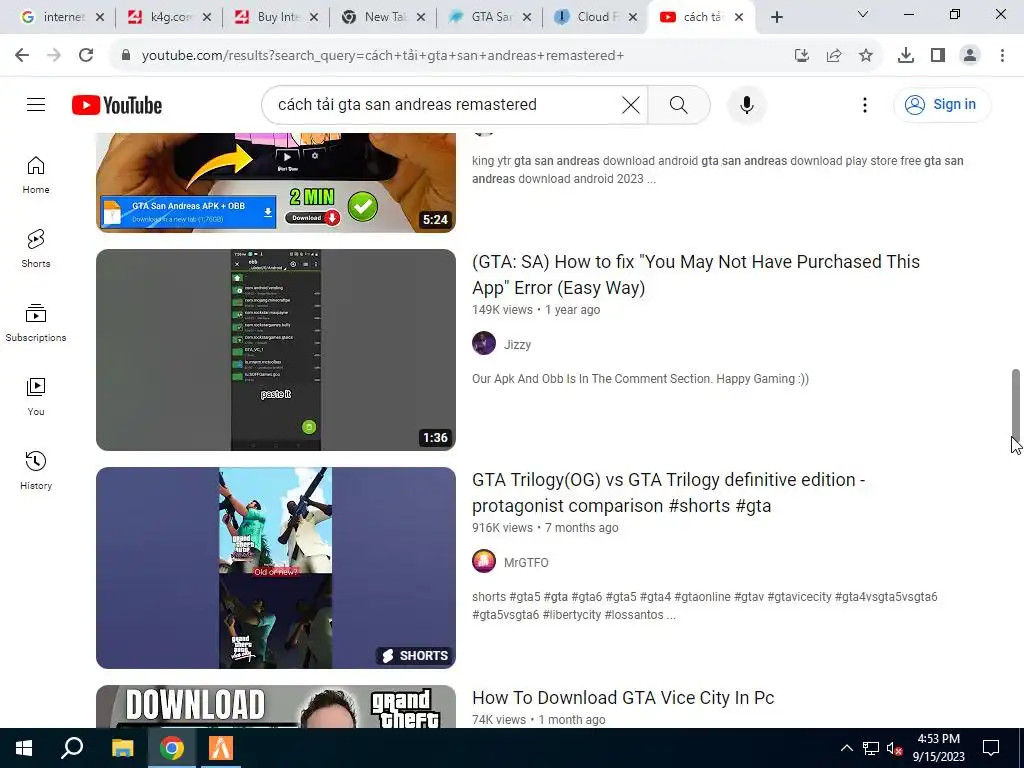Open Subscriptions in the sidebar
1024x768 pixels.
click(36, 323)
